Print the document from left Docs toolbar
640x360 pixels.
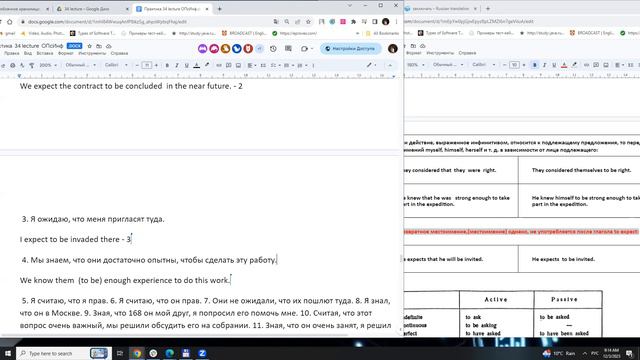(13, 65)
